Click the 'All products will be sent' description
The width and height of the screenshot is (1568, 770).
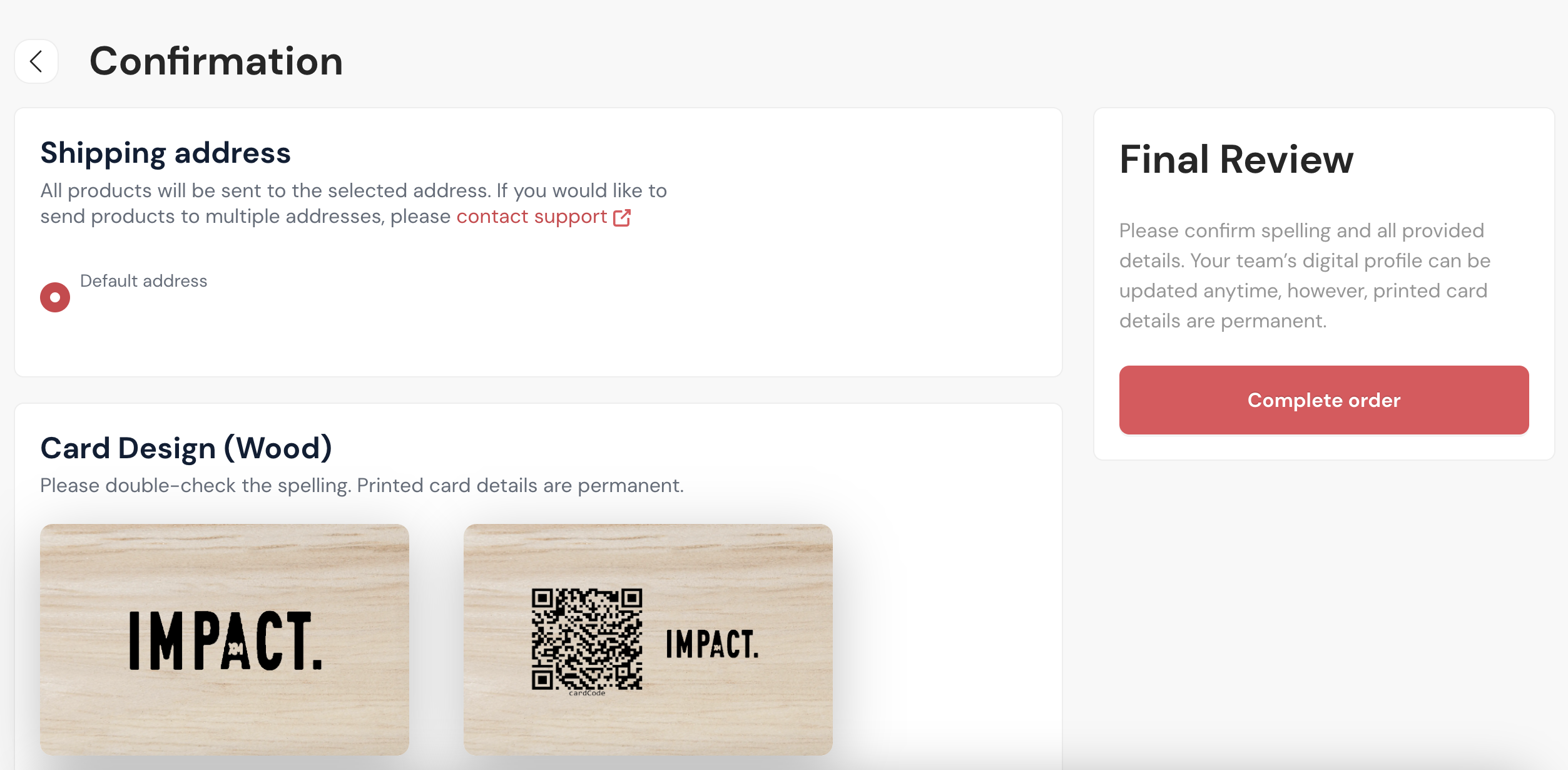[x=353, y=190]
